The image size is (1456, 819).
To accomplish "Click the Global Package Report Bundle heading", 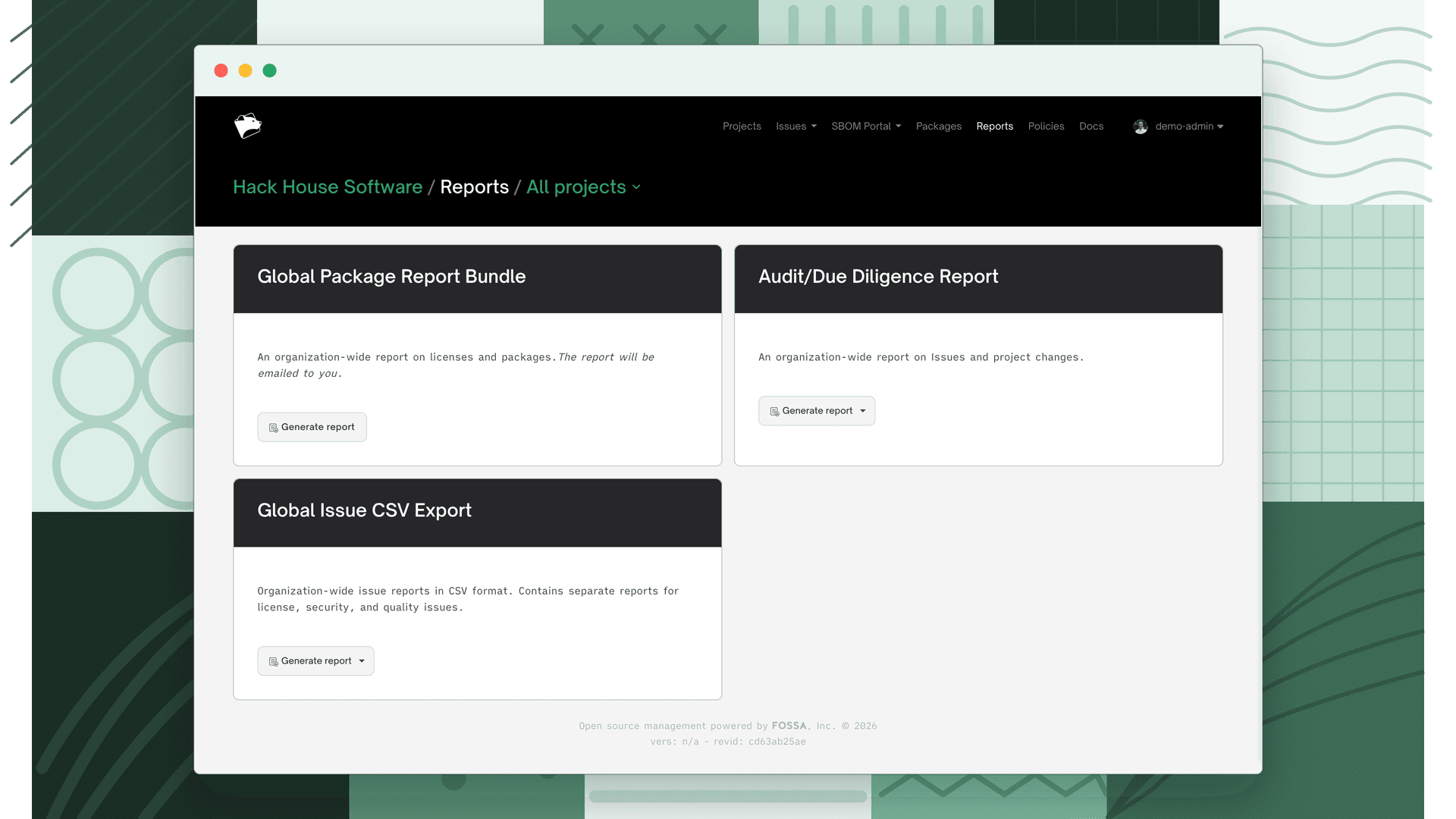I will click(x=391, y=277).
